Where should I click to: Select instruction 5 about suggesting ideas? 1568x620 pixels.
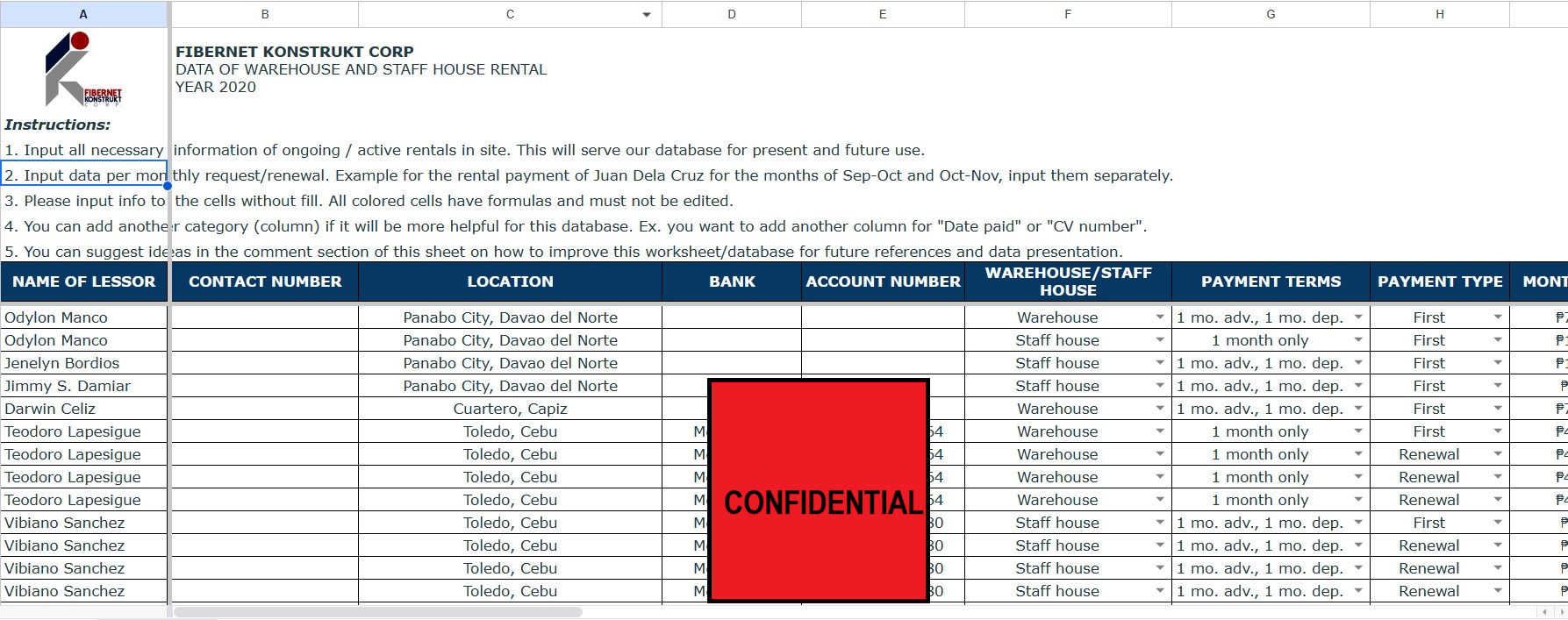pyautogui.click(x=563, y=252)
